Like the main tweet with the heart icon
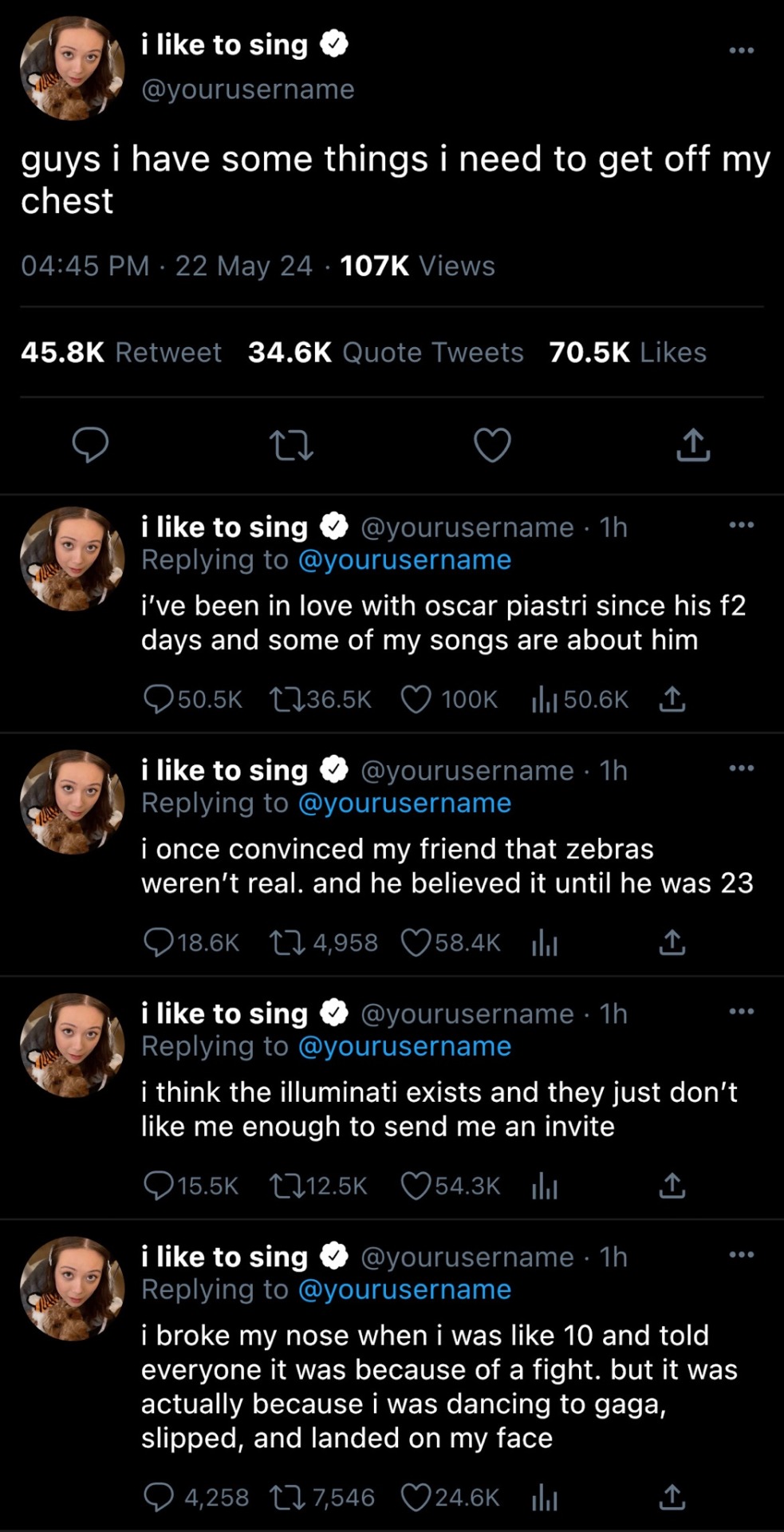784x1532 pixels. [492, 445]
